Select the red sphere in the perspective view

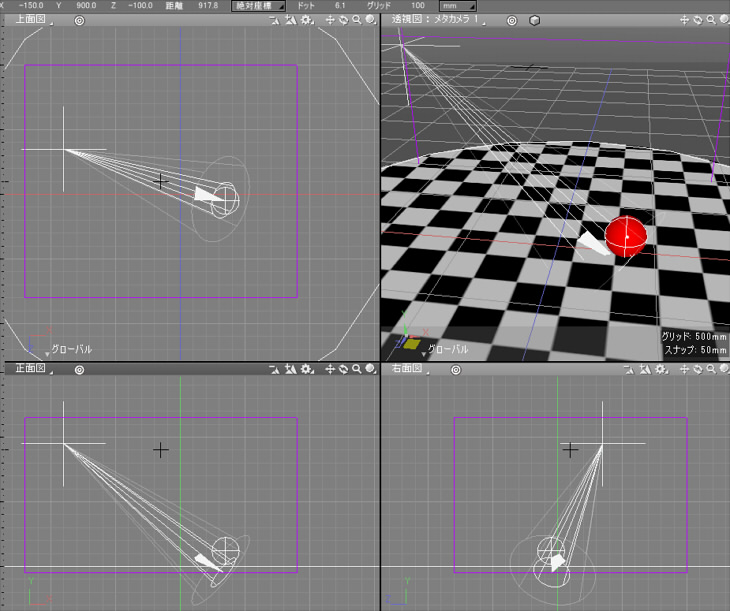coord(627,235)
